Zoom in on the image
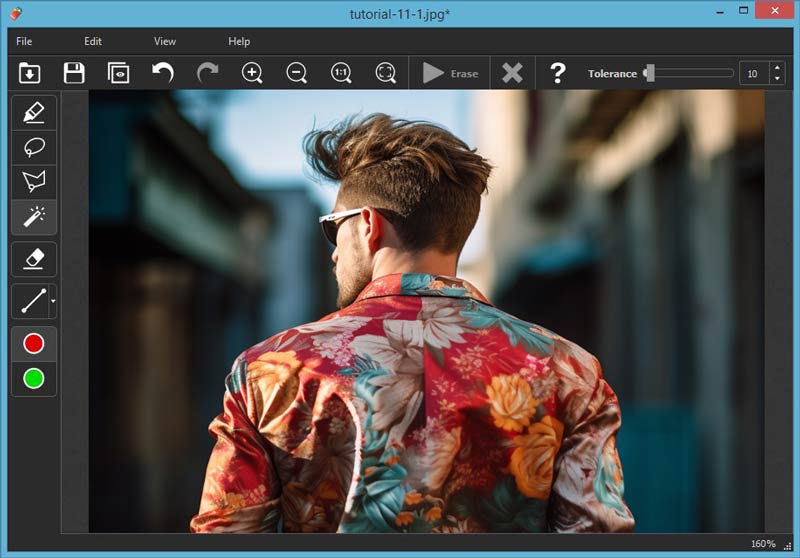800x558 pixels. click(x=252, y=73)
